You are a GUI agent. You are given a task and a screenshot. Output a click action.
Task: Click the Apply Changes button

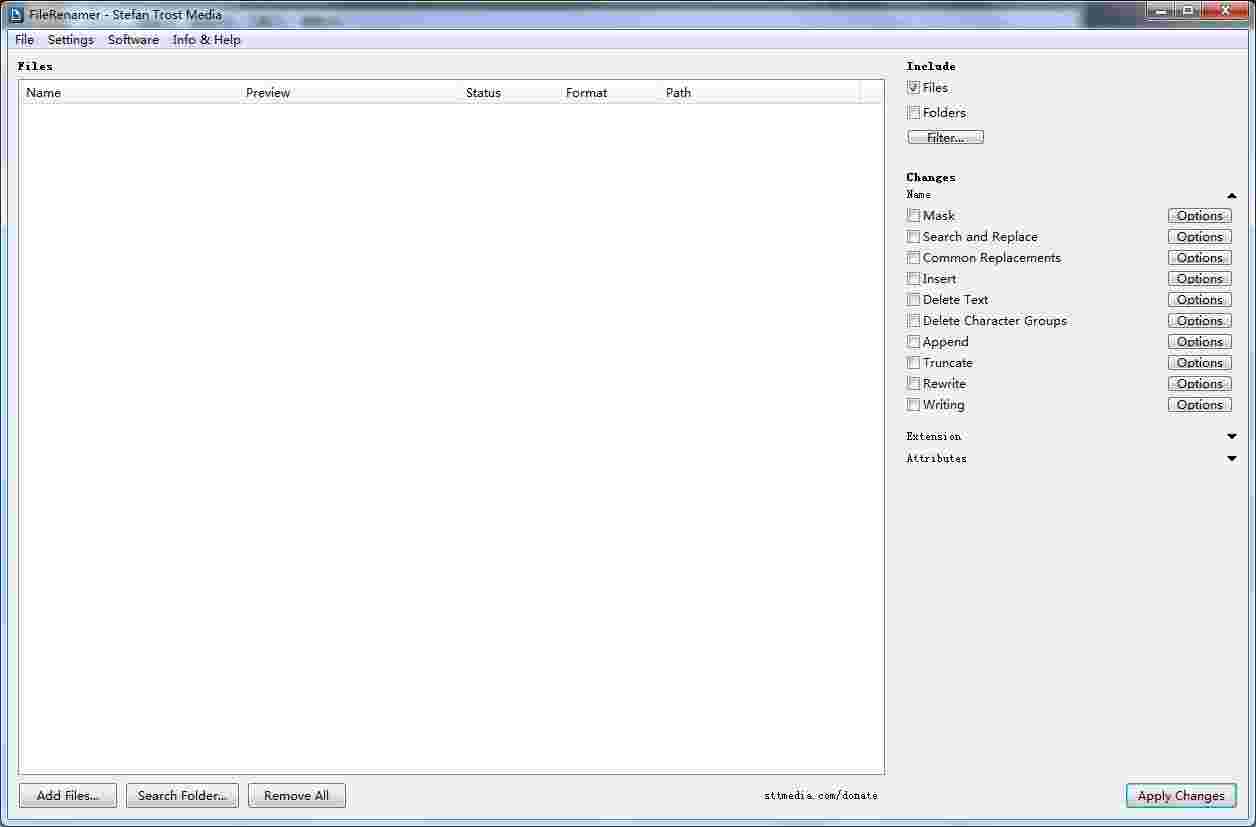click(x=1181, y=796)
